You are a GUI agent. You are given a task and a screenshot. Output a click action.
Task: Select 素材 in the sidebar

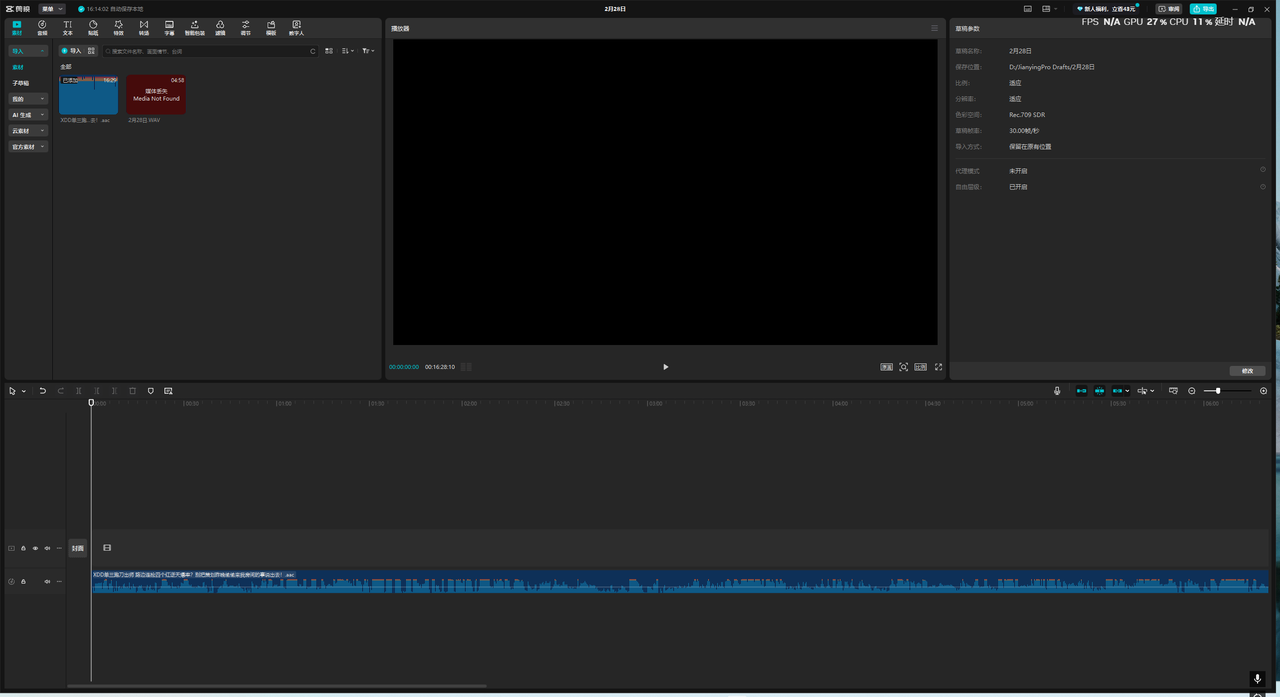(x=18, y=67)
